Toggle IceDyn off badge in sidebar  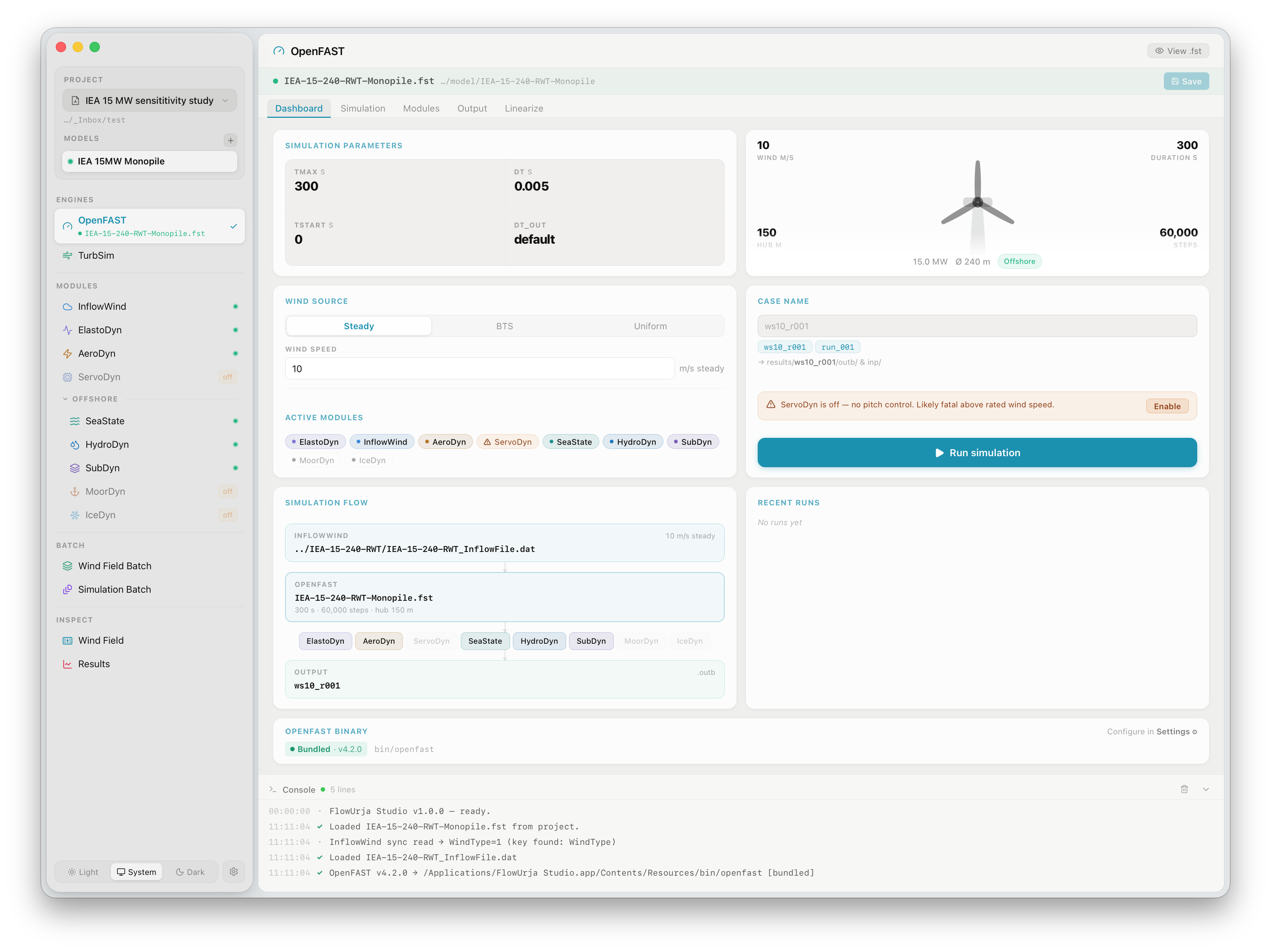coord(227,515)
